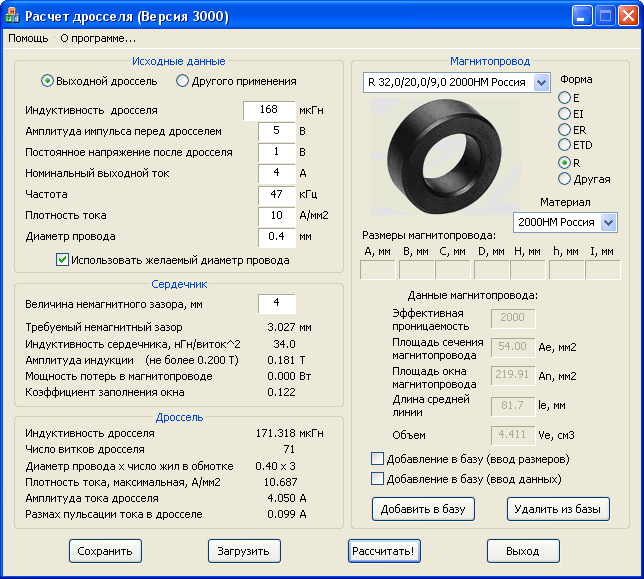This screenshot has width=644, height=579.
Task: Click the Номинальный выходной ток field
Action: pos(277,173)
